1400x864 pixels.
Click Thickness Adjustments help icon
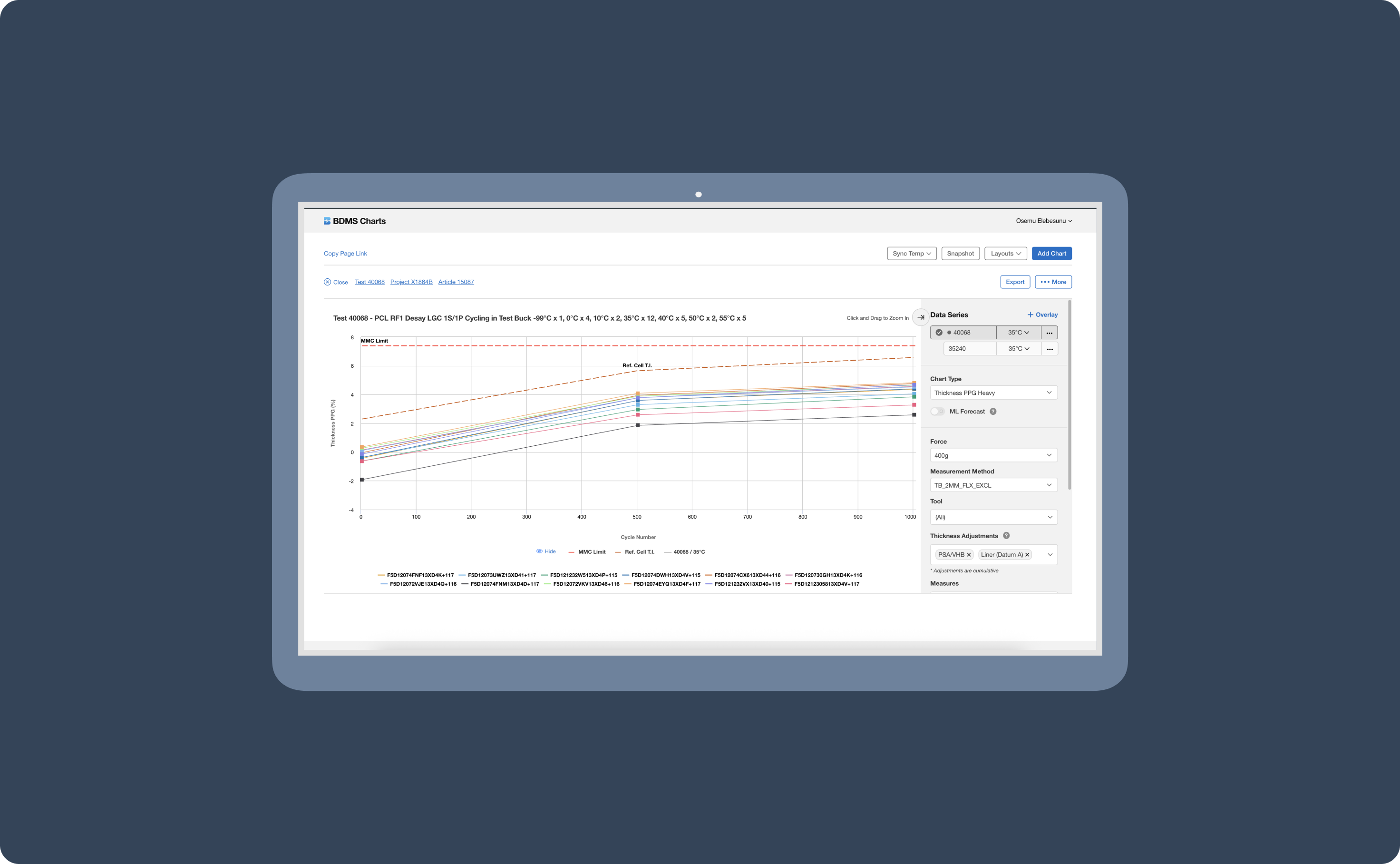1006,536
